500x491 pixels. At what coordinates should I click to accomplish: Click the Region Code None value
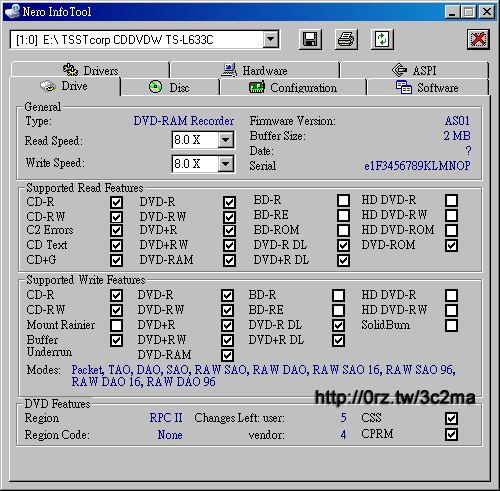tap(170, 435)
